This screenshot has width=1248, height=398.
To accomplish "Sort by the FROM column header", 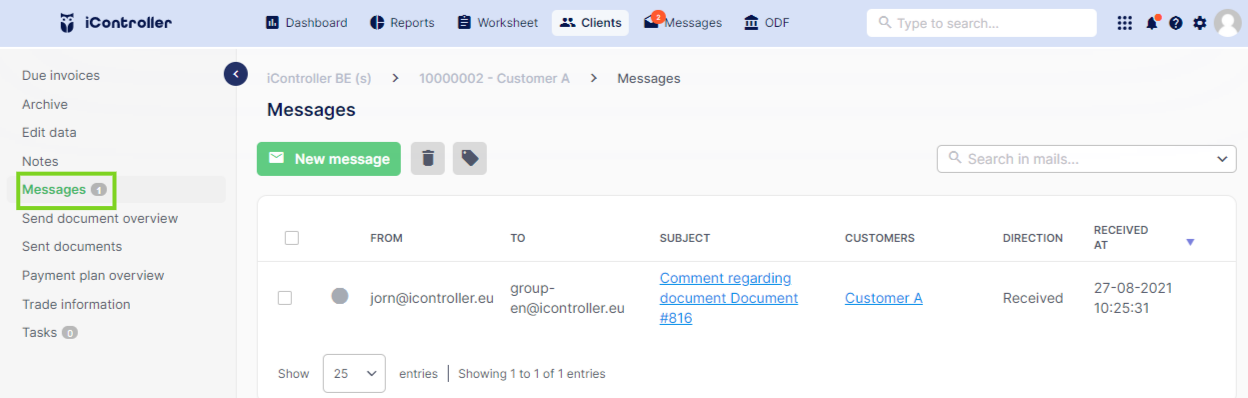I will tap(386, 238).
